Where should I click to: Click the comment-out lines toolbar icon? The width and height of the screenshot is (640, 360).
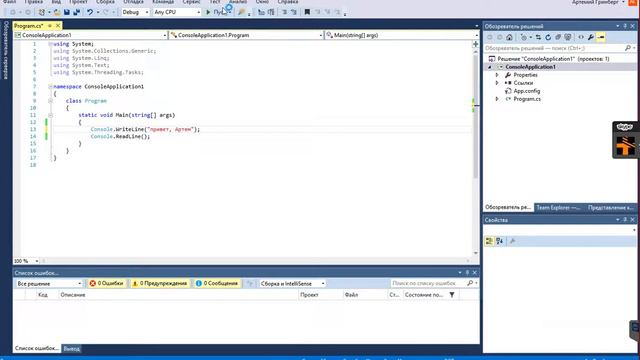[x=284, y=12]
